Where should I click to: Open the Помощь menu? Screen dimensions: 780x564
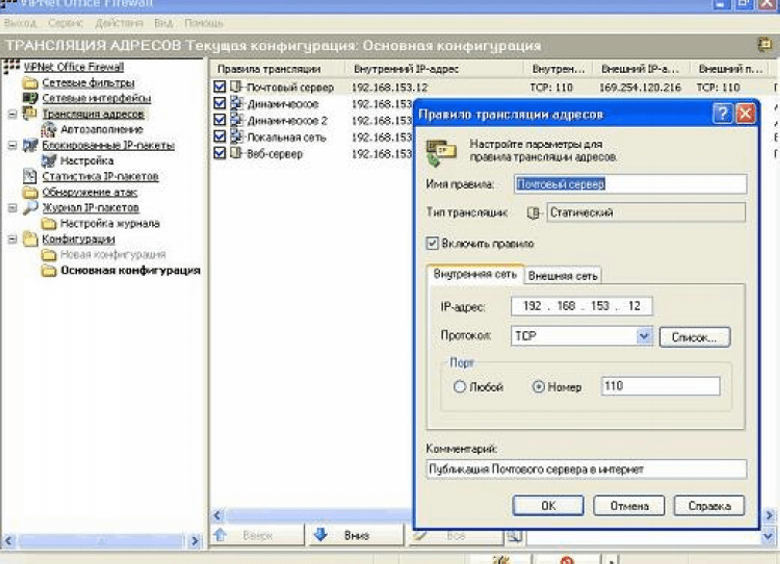pos(203,23)
